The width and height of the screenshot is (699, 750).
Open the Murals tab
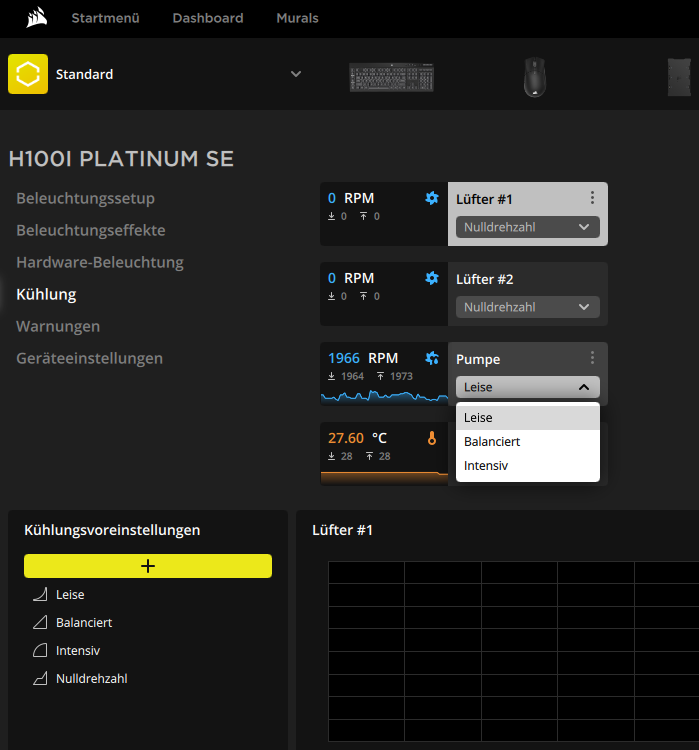pos(297,18)
